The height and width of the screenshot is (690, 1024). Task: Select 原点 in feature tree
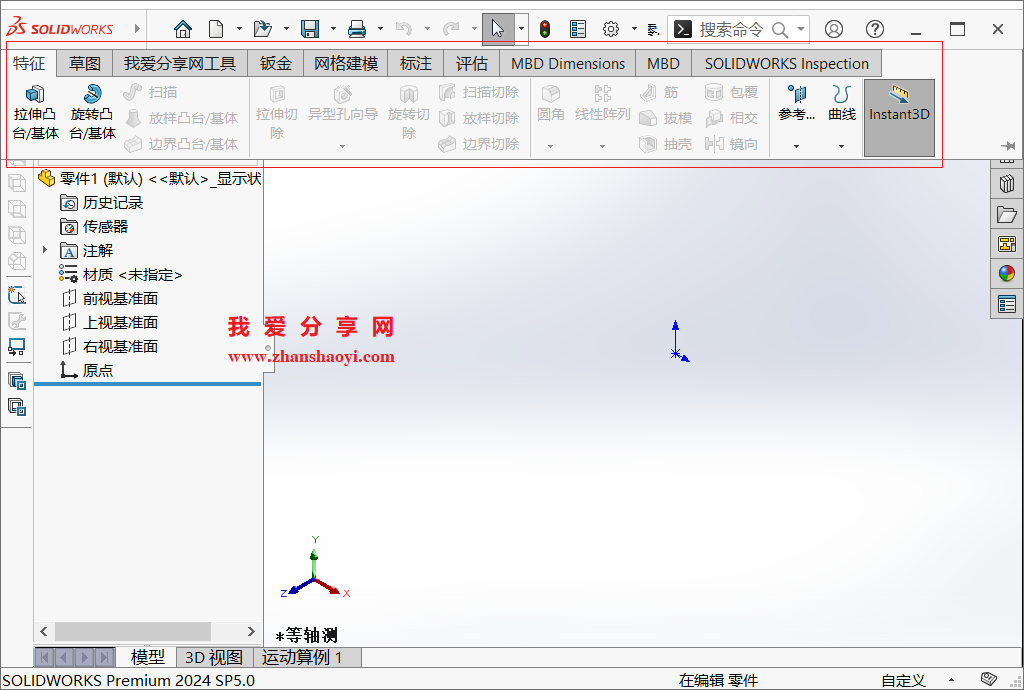click(87, 370)
